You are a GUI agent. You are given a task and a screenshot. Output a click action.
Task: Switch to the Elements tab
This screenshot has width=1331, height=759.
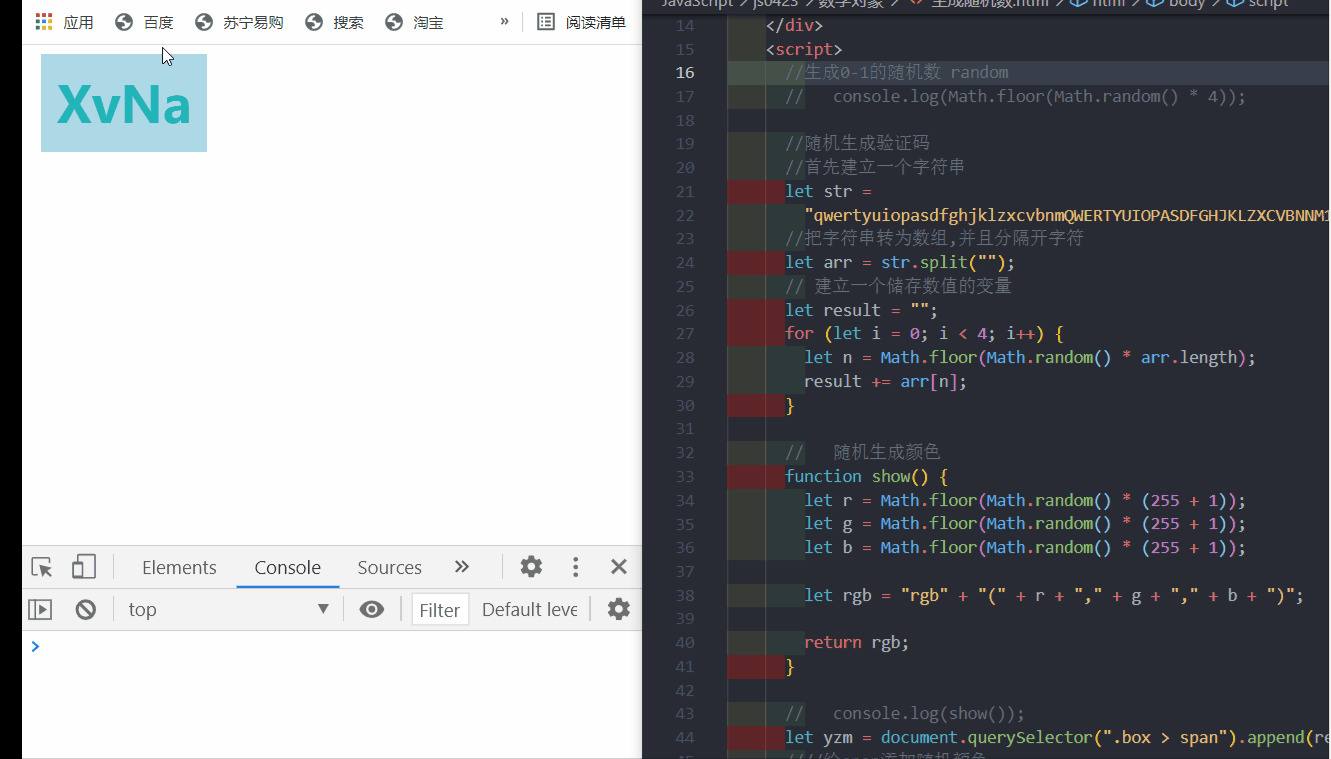(x=179, y=567)
